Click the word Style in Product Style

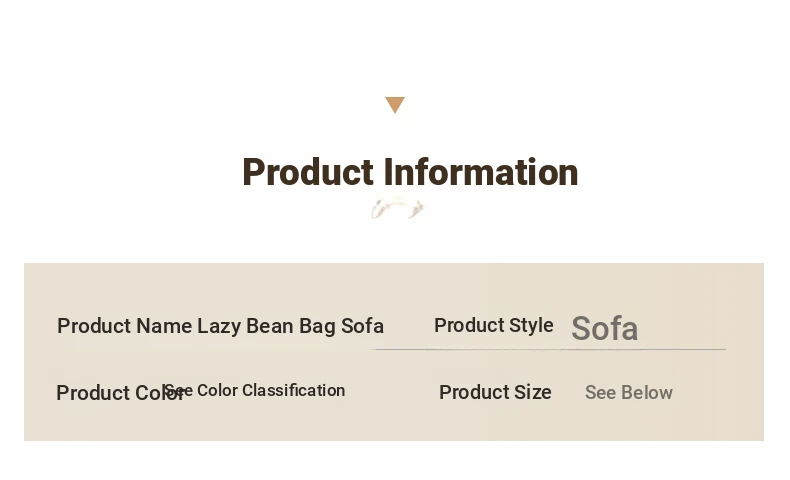[x=531, y=326]
